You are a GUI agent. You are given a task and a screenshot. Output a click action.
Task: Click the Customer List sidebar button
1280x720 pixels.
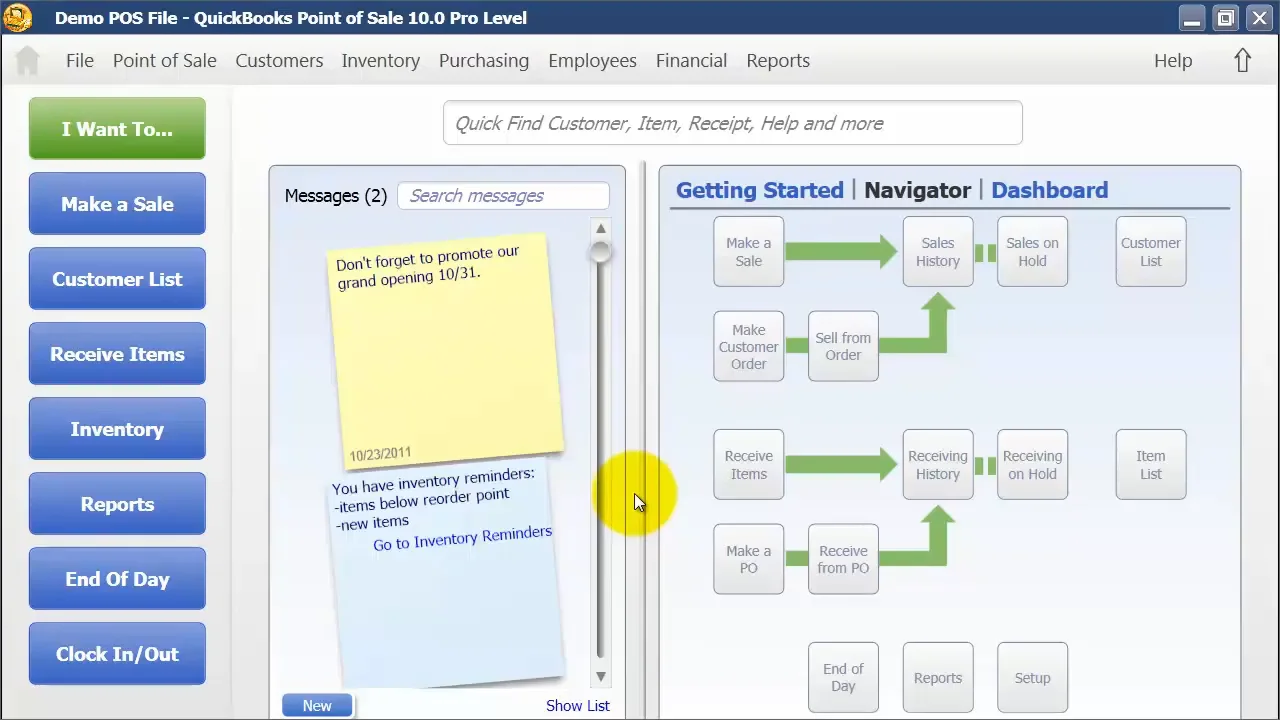coord(117,279)
